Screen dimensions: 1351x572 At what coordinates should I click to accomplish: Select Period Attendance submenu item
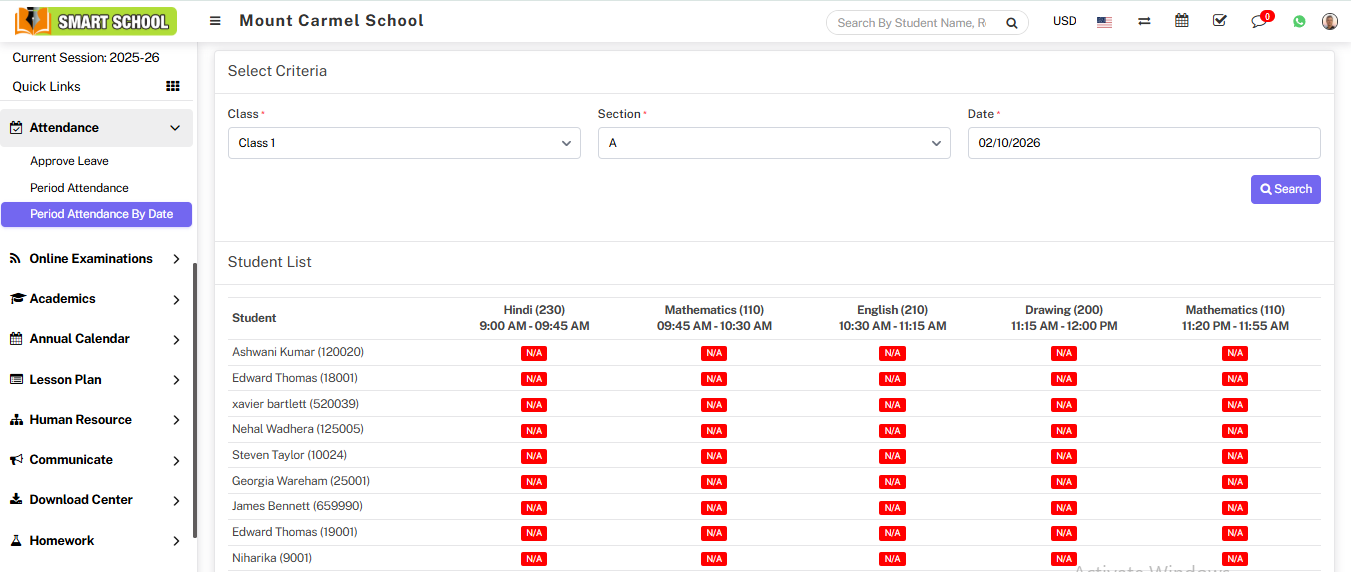point(79,188)
